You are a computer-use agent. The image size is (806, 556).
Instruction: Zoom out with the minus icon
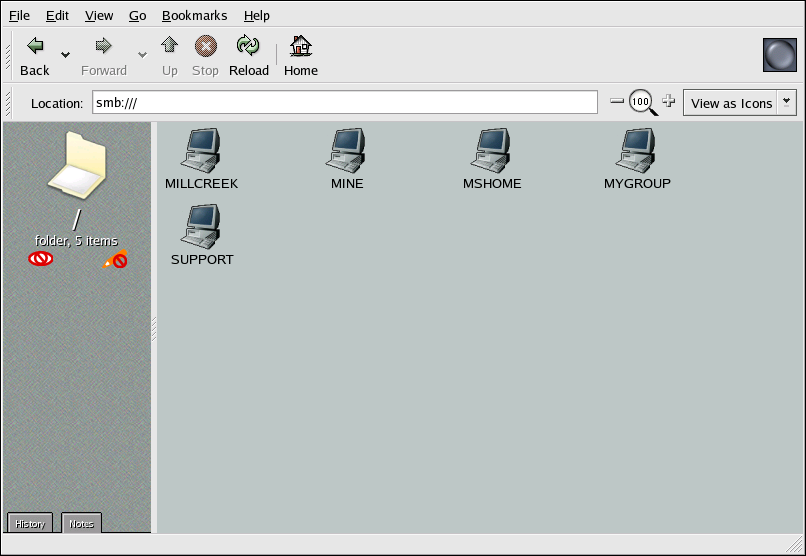[617, 102]
